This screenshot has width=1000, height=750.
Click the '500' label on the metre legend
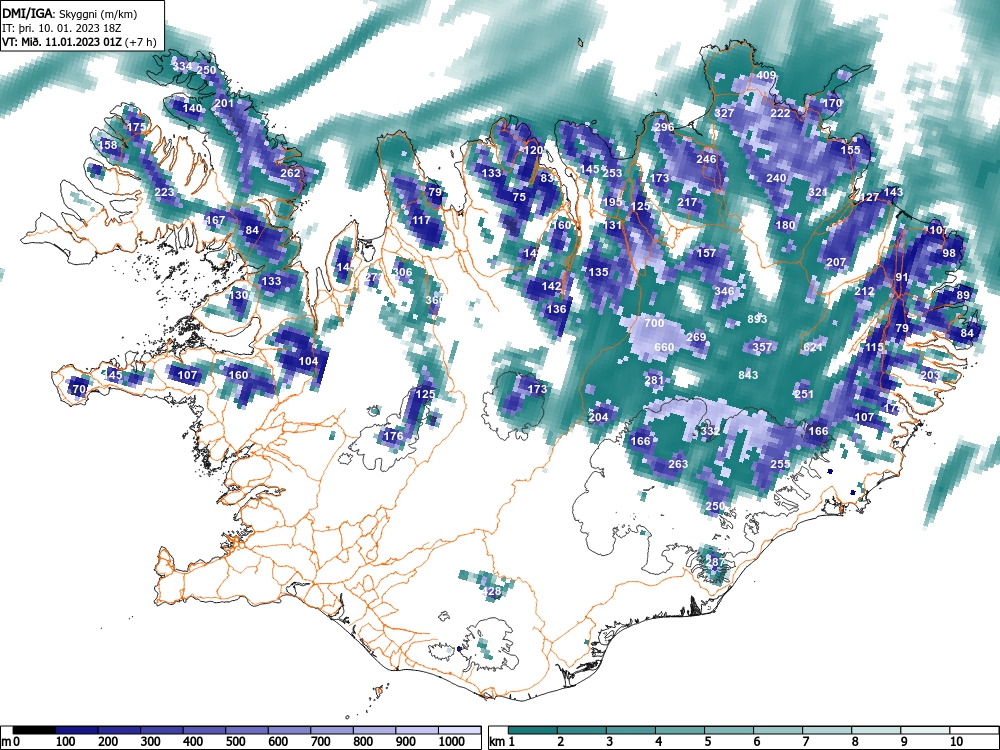(x=235, y=742)
